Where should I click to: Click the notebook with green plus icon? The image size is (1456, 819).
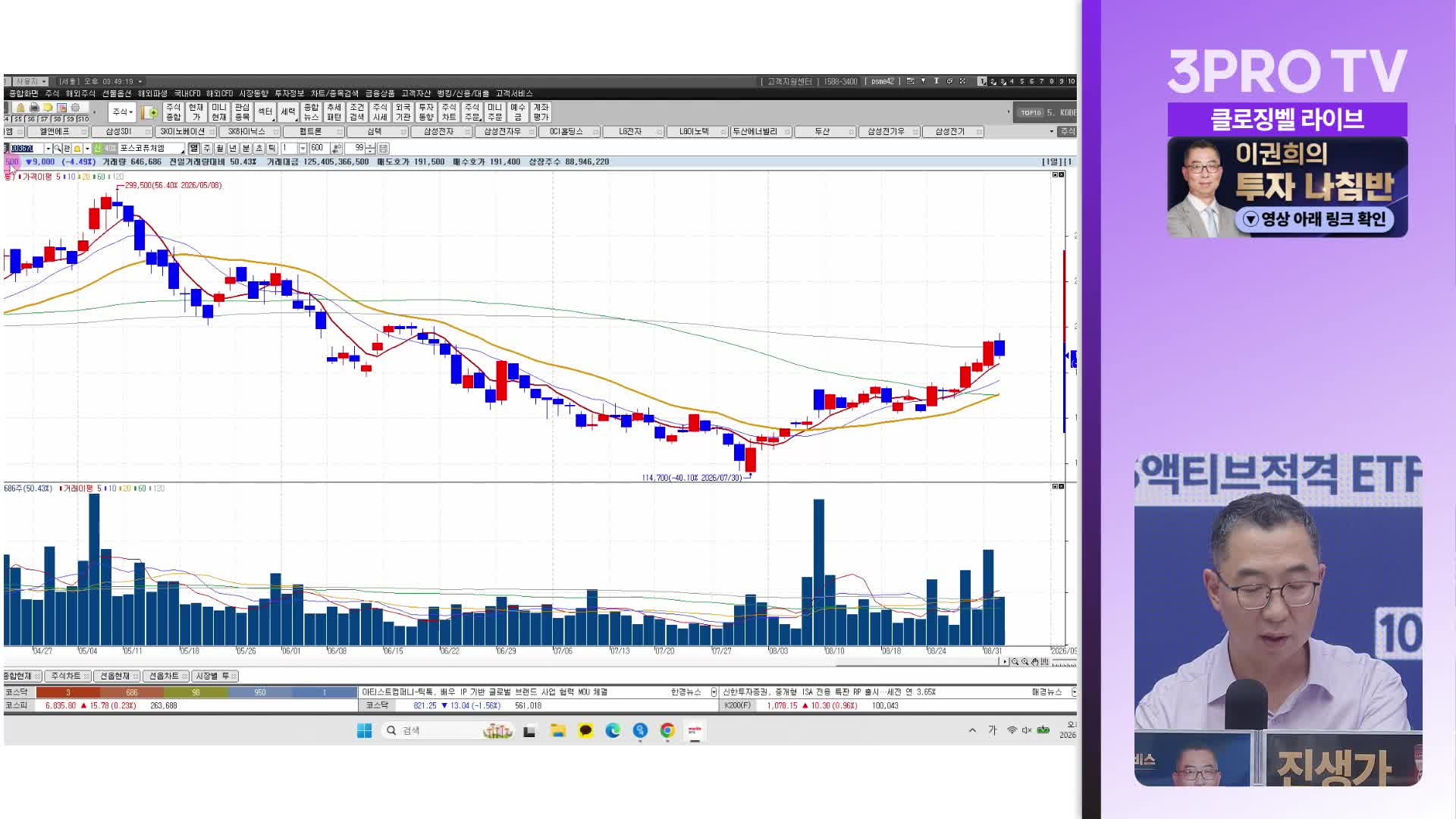tap(149, 112)
